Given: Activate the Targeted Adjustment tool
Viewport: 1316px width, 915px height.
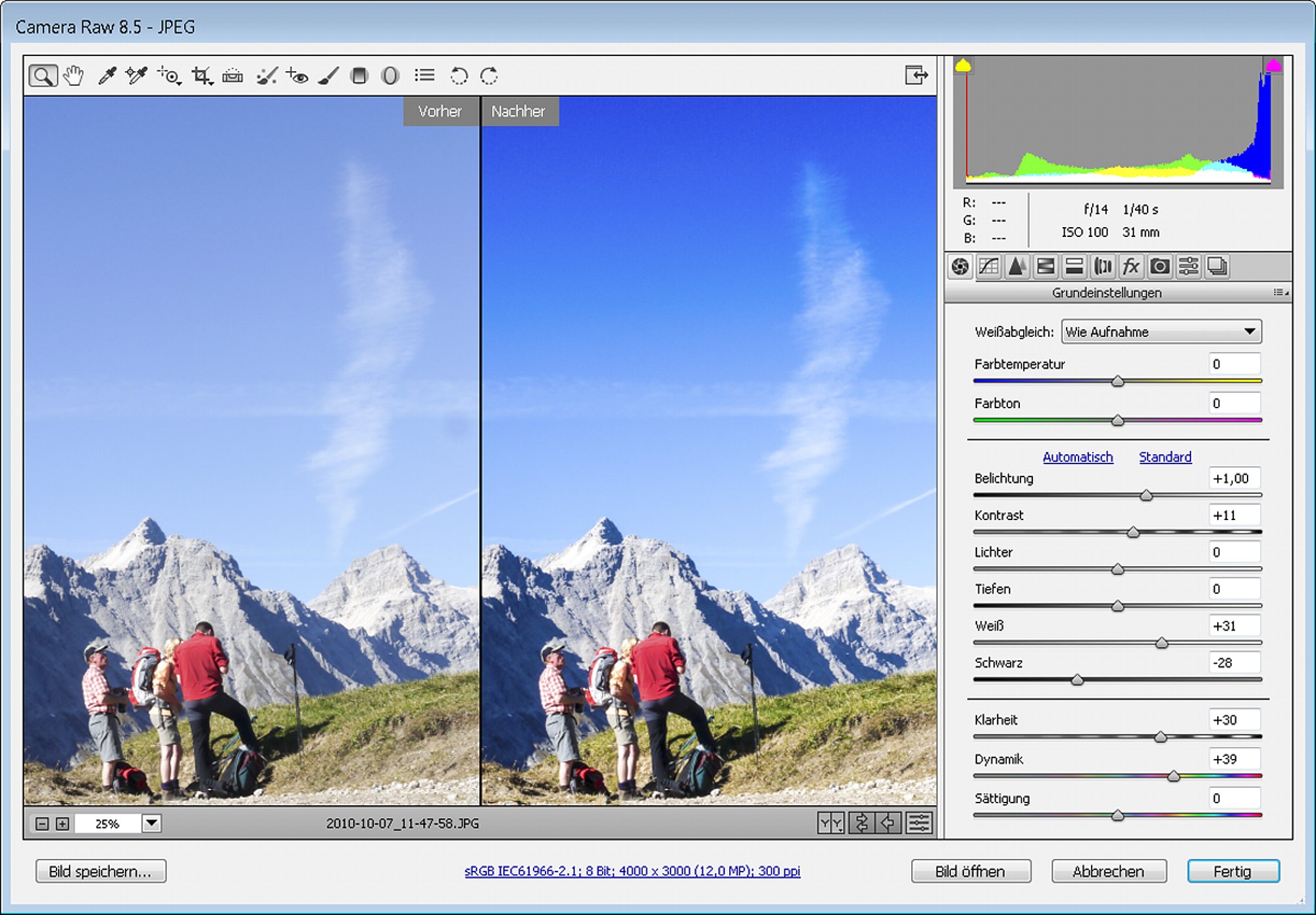Looking at the screenshot, I should tap(169, 76).
